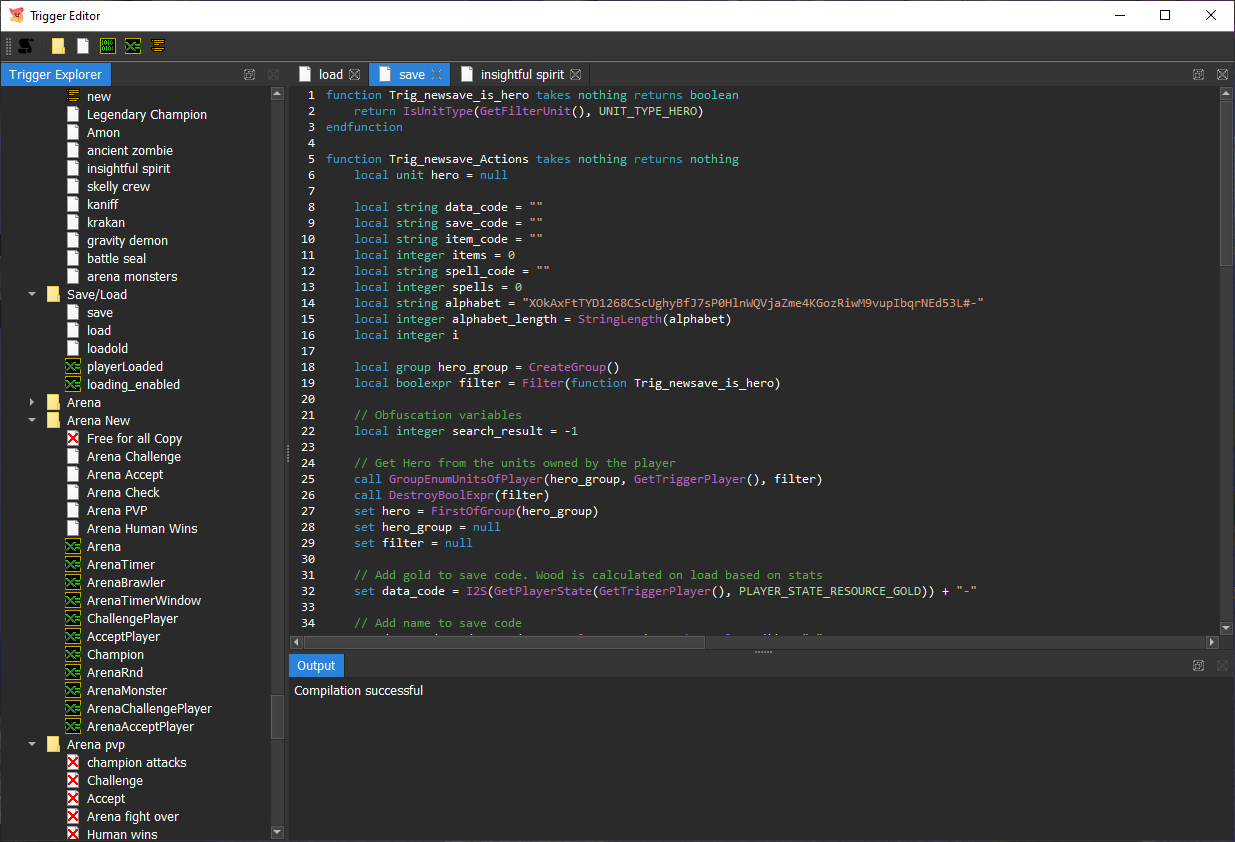Close the Trigger Explorer panel

(x=273, y=75)
